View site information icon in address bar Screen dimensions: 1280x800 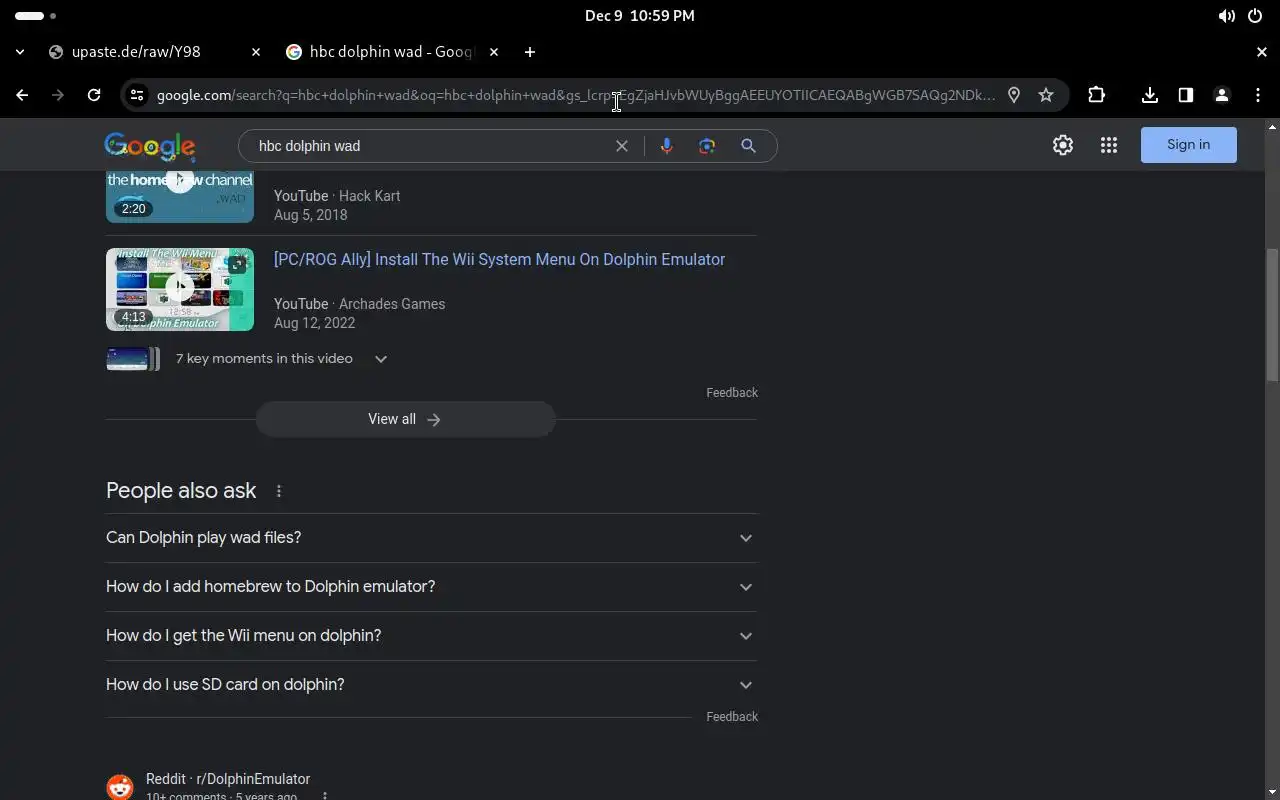coord(137,95)
